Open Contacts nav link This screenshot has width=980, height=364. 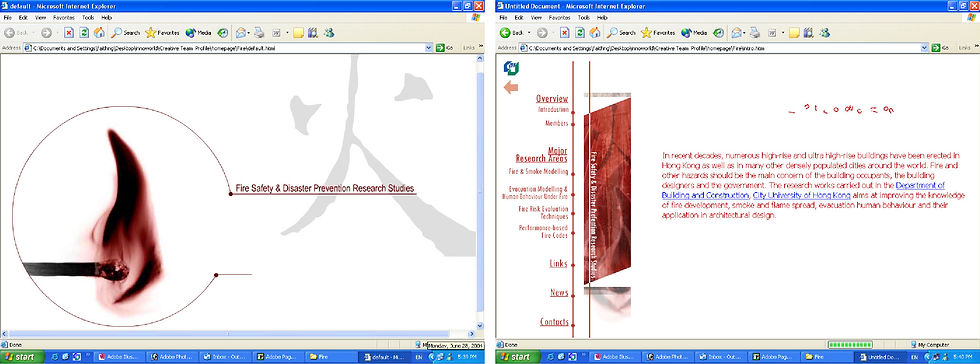pyautogui.click(x=554, y=322)
